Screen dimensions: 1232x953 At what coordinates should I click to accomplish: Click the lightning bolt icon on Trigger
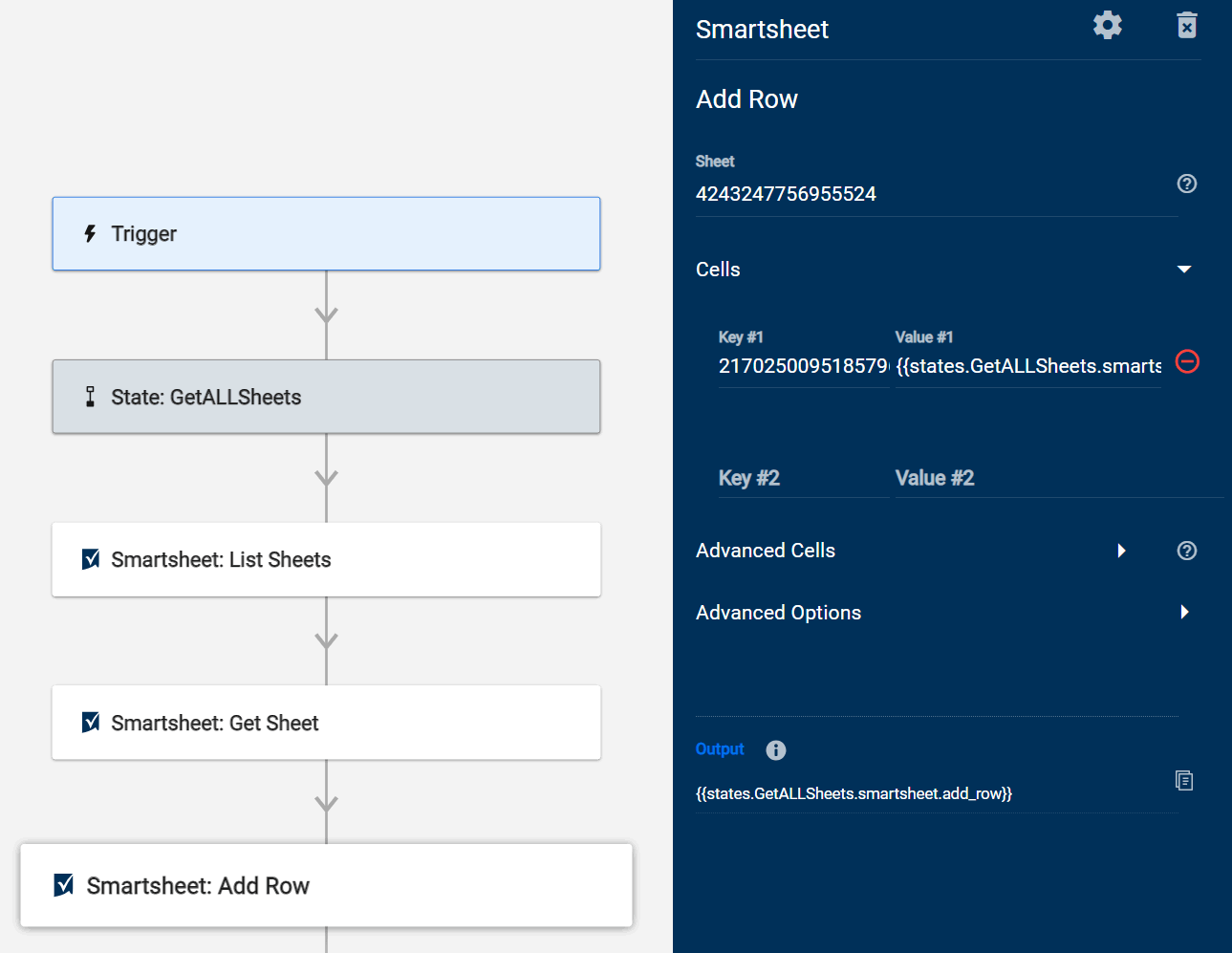[x=90, y=234]
